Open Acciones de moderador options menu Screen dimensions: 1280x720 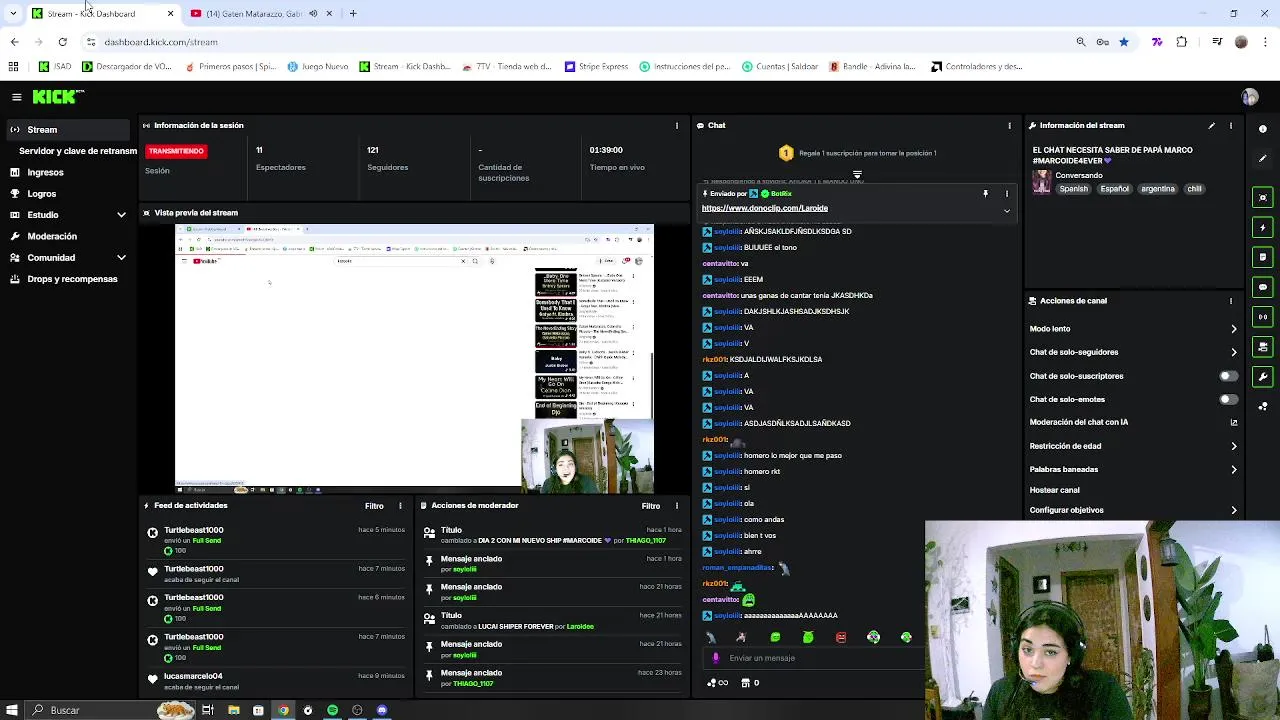pos(677,506)
